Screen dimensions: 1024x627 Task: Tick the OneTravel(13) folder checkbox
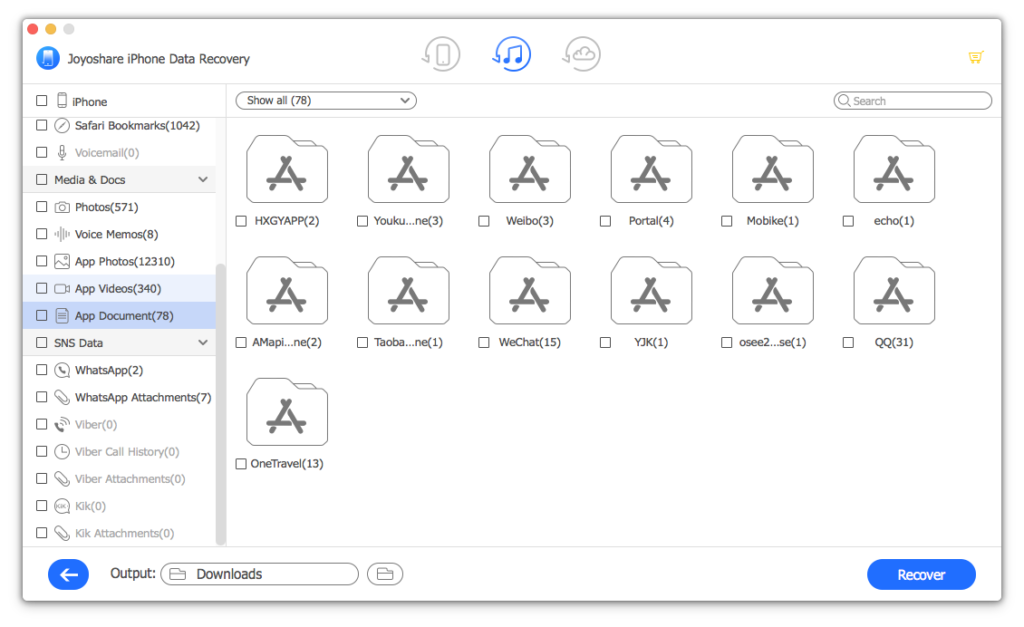(x=241, y=464)
